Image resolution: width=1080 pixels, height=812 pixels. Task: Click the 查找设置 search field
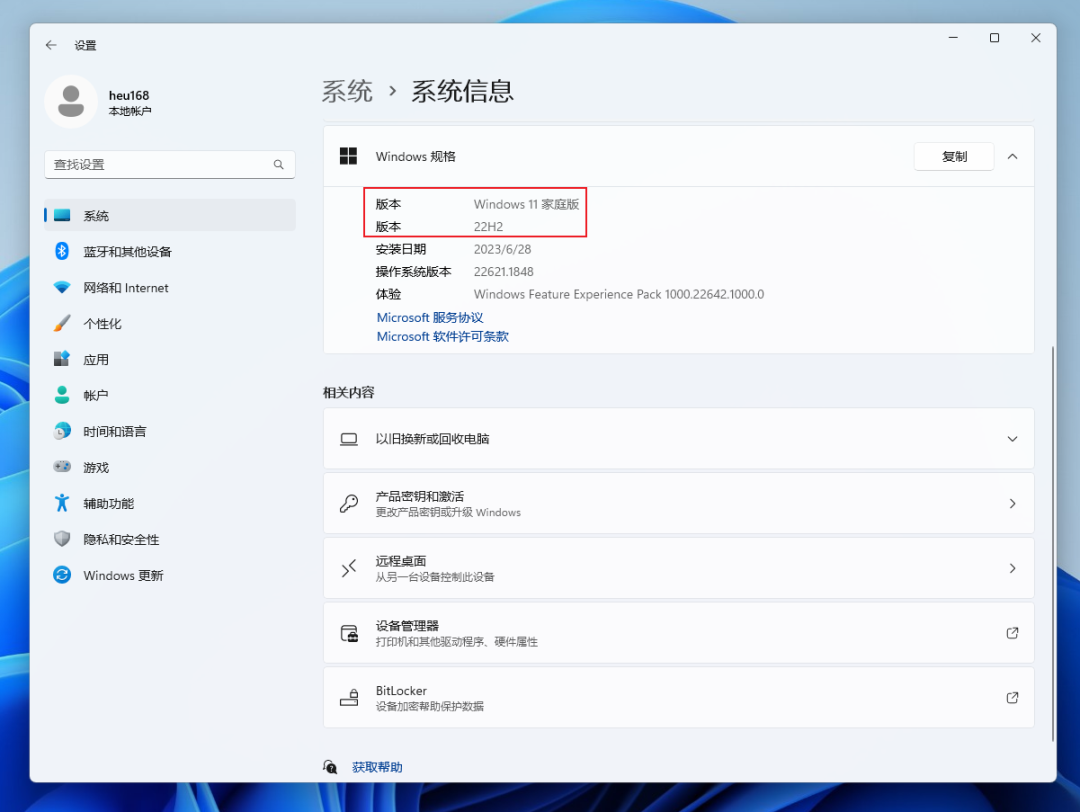click(170, 165)
